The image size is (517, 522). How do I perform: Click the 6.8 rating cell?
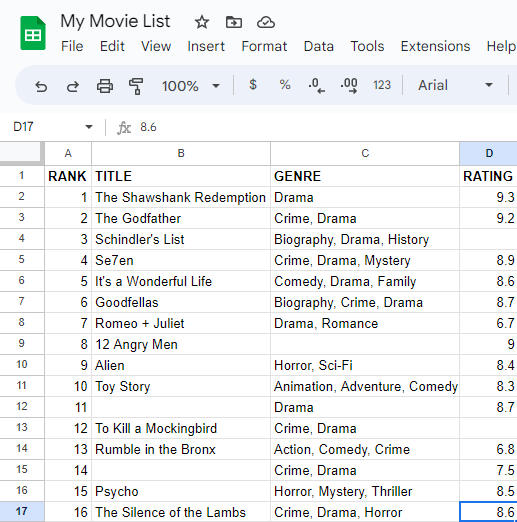pyautogui.click(x=489, y=449)
